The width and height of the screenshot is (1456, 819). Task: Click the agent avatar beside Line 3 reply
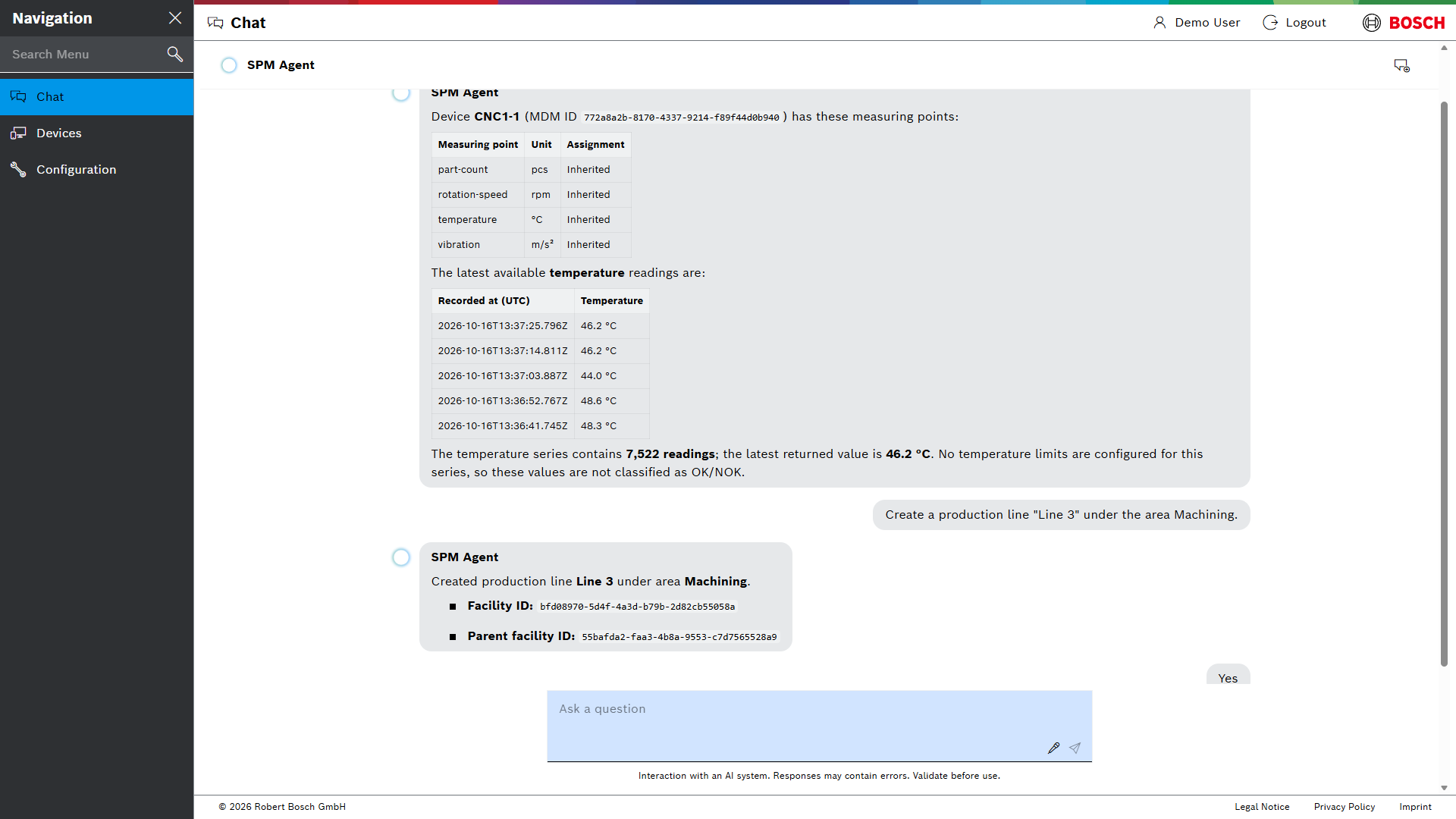tap(401, 557)
